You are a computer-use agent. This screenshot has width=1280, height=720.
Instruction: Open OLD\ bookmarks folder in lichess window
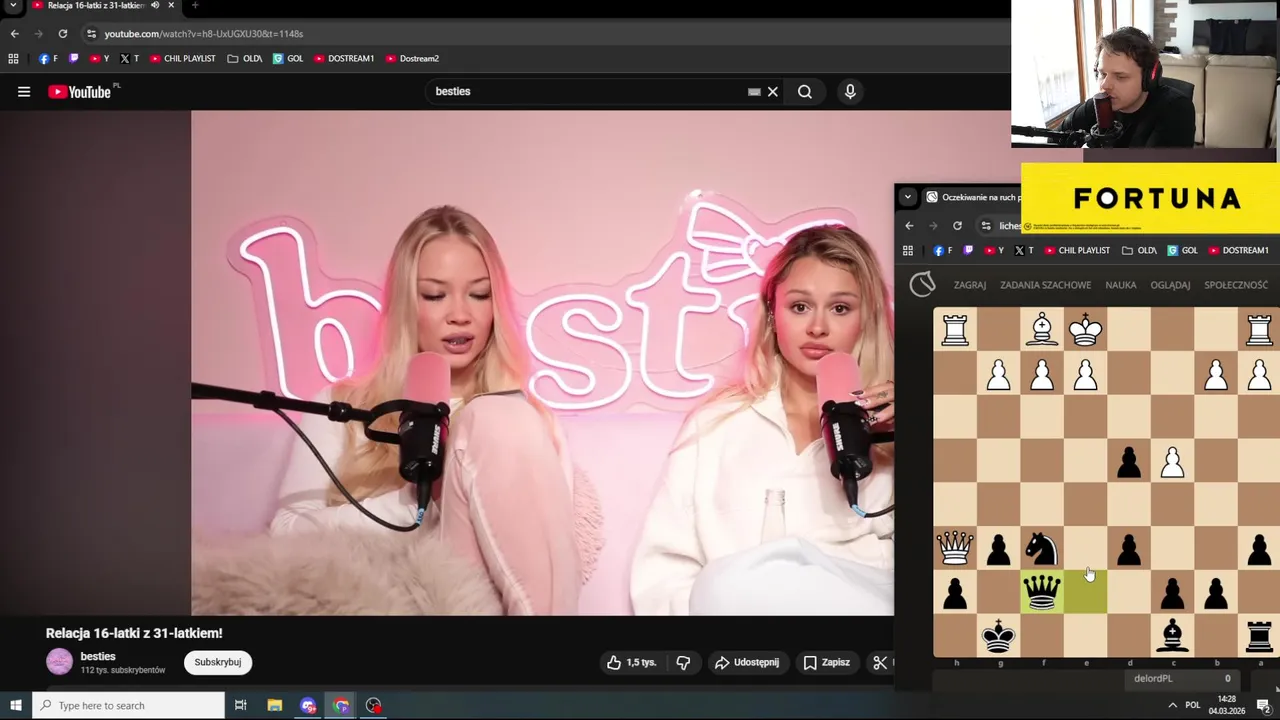click(x=1139, y=251)
